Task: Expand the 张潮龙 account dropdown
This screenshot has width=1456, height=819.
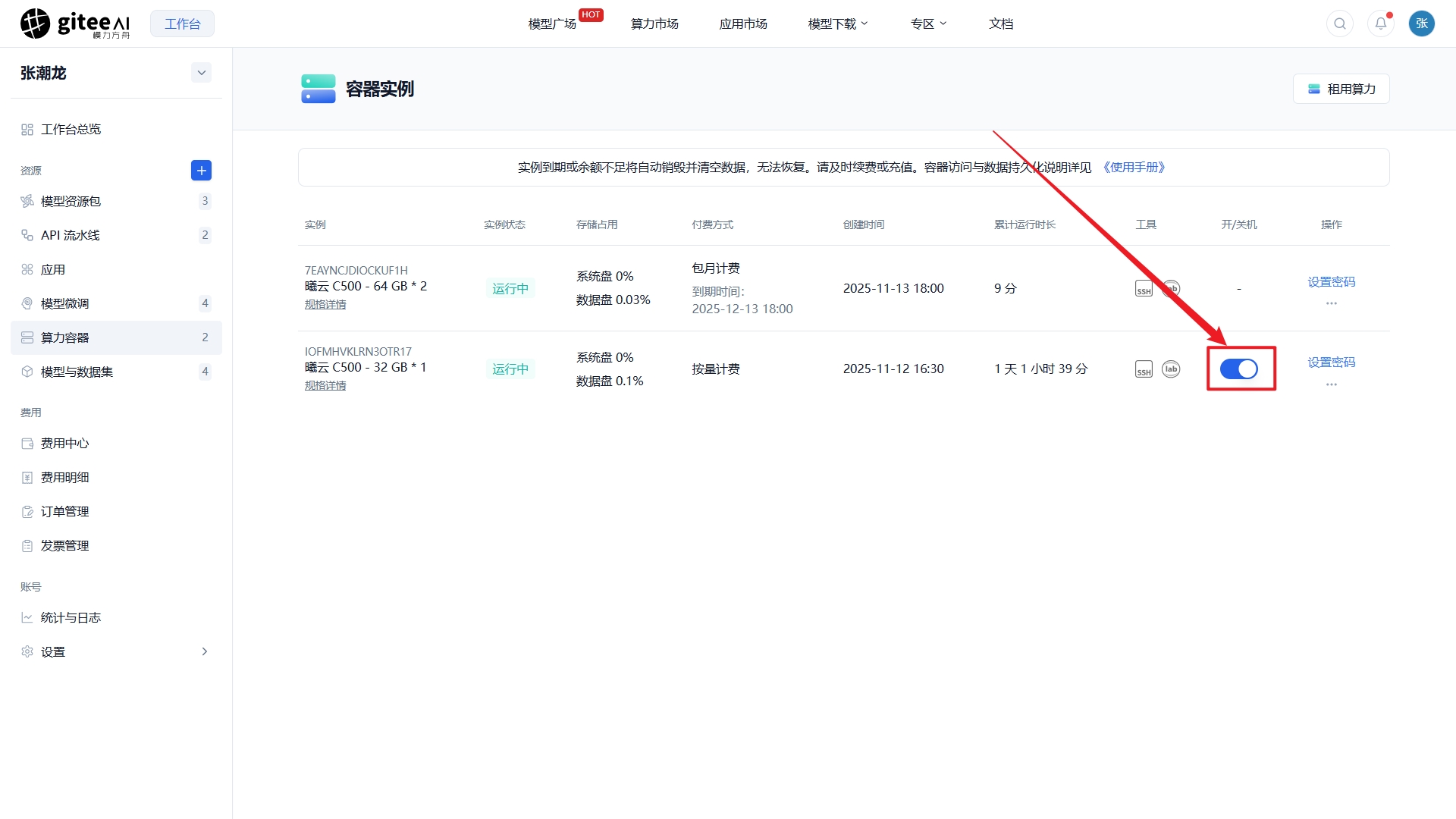Action: click(201, 73)
